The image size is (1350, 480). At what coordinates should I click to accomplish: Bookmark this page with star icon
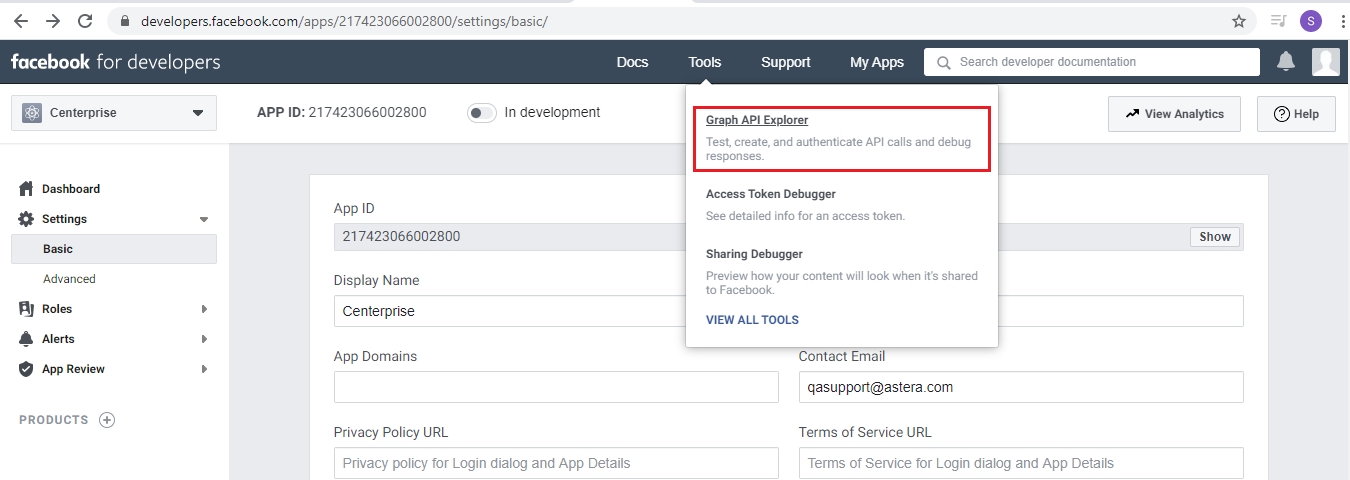coord(1239,21)
